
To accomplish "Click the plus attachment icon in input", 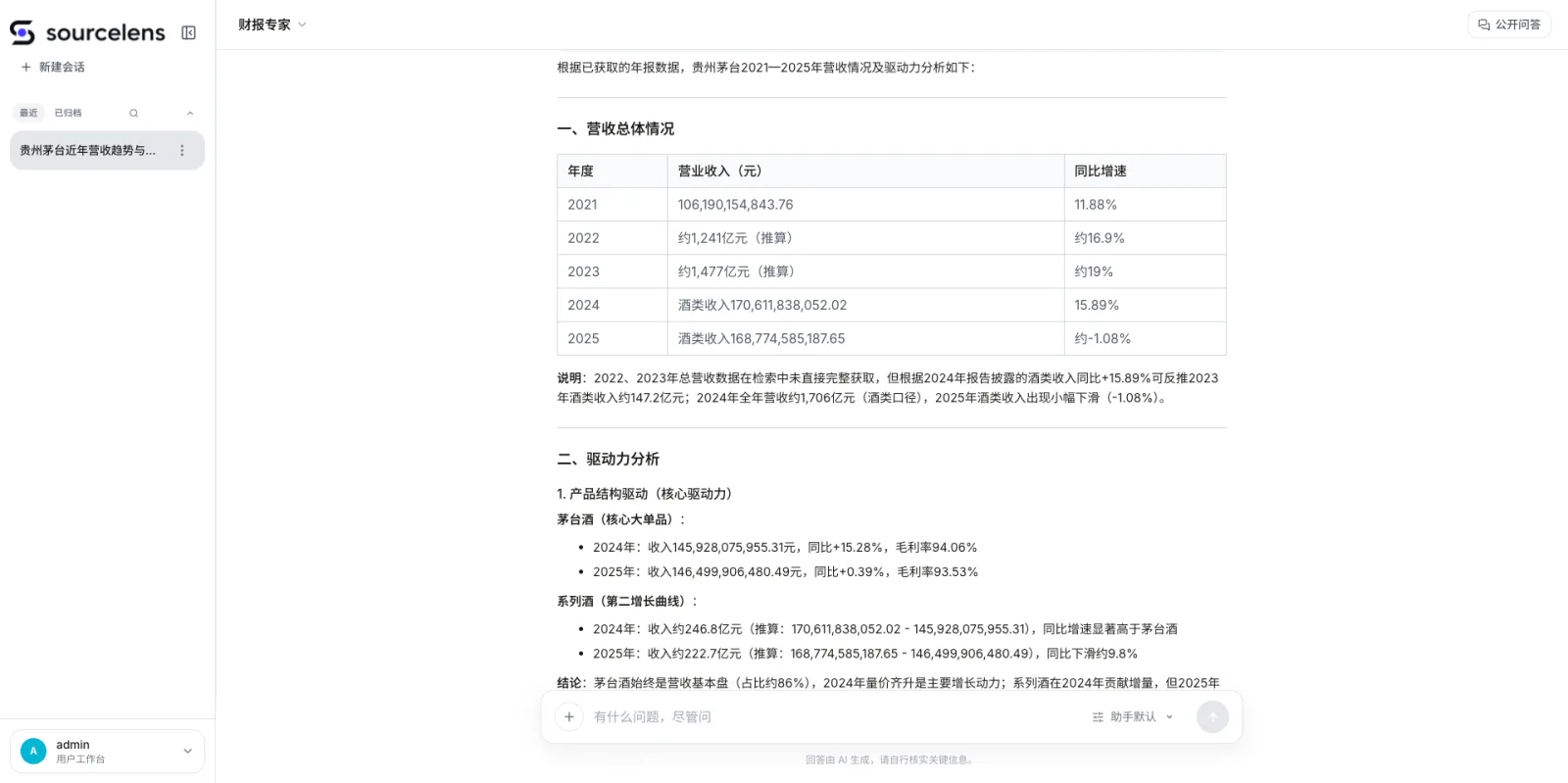I will coord(569,717).
